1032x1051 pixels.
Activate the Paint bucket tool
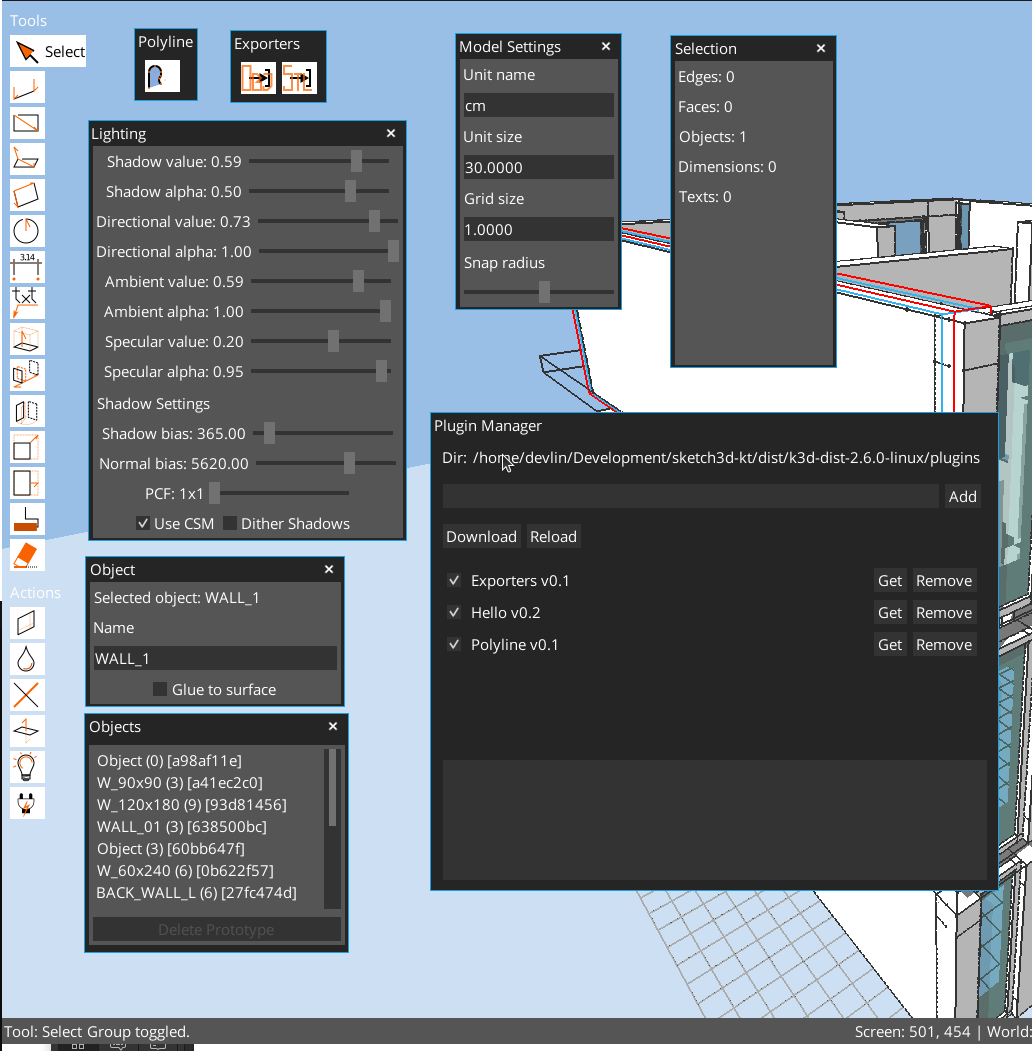(x=27, y=658)
